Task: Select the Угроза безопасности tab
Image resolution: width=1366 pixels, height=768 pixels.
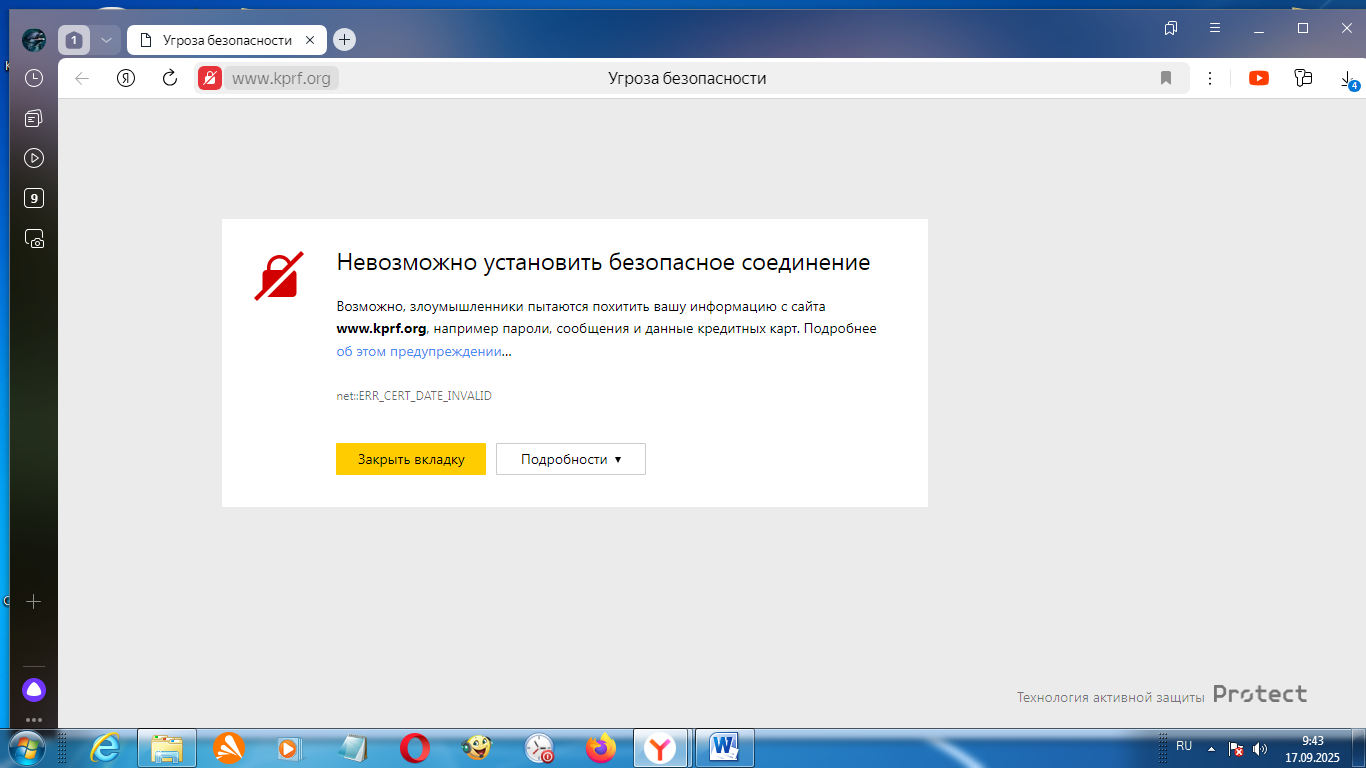Action: [226, 40]
